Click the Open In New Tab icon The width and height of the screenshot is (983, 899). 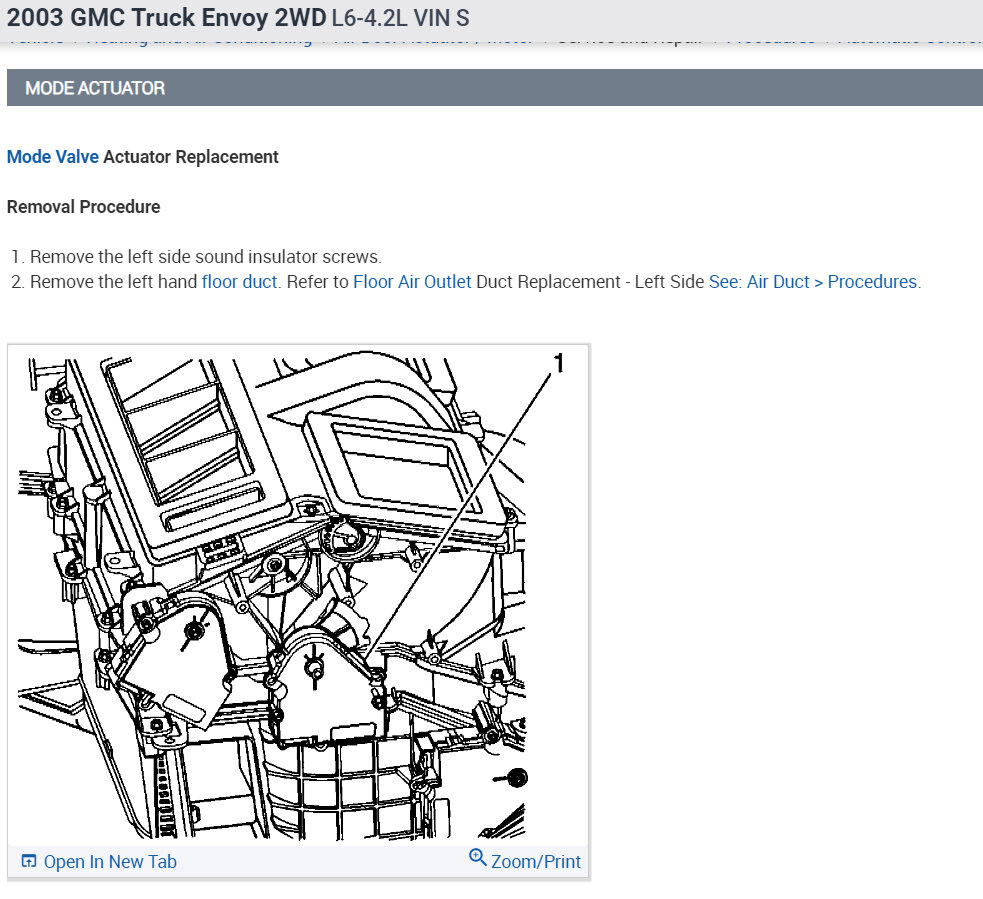[x=29, y=861]
